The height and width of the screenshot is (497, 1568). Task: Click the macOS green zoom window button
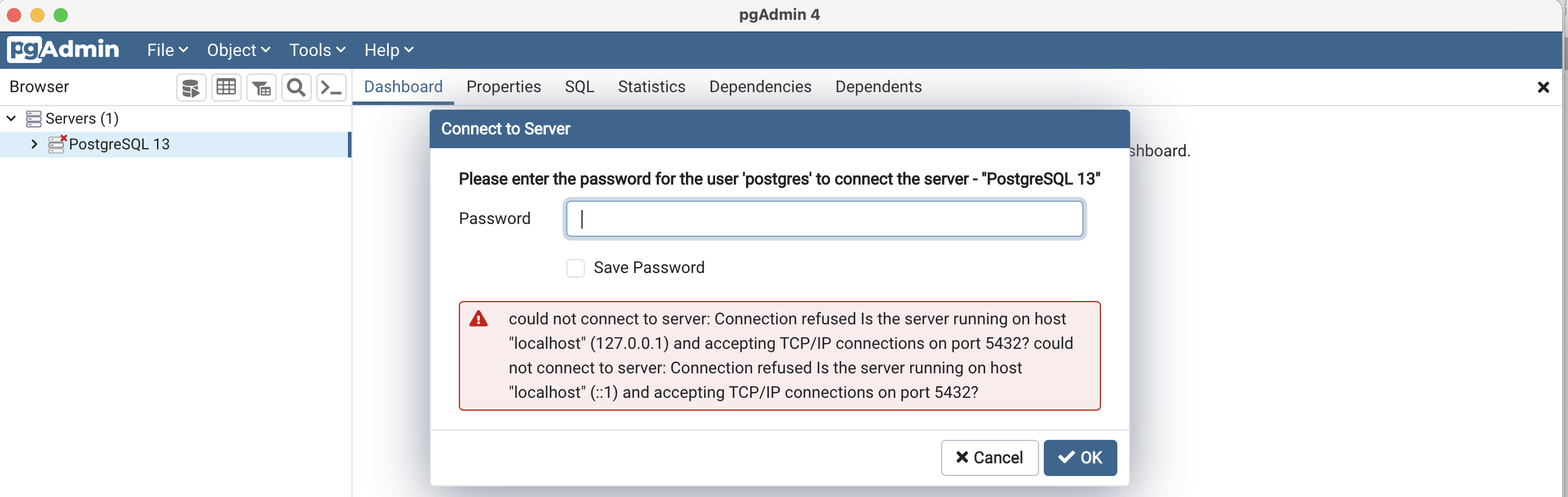(61, 15)
